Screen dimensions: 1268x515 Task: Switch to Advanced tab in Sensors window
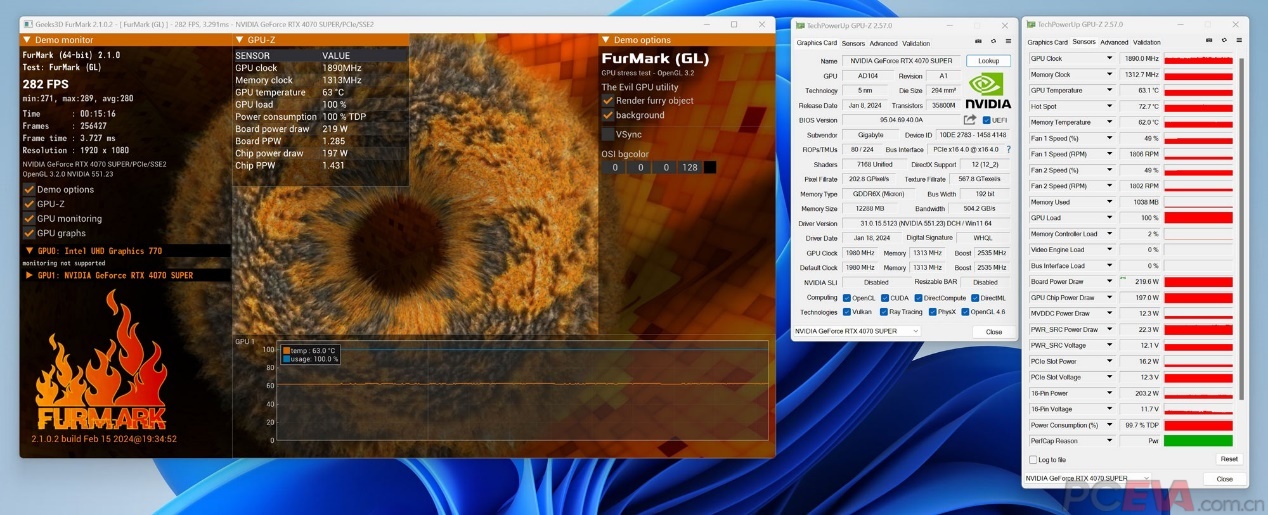[1114, 42]
